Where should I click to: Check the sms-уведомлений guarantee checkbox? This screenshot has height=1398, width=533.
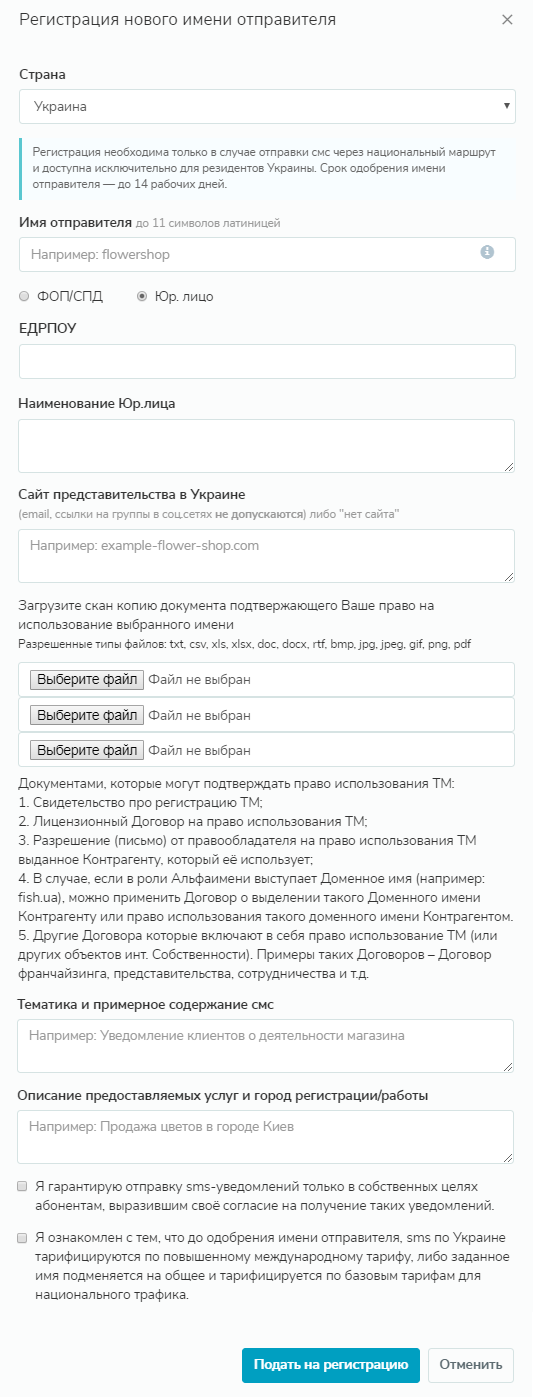(x=22, y=1186)
